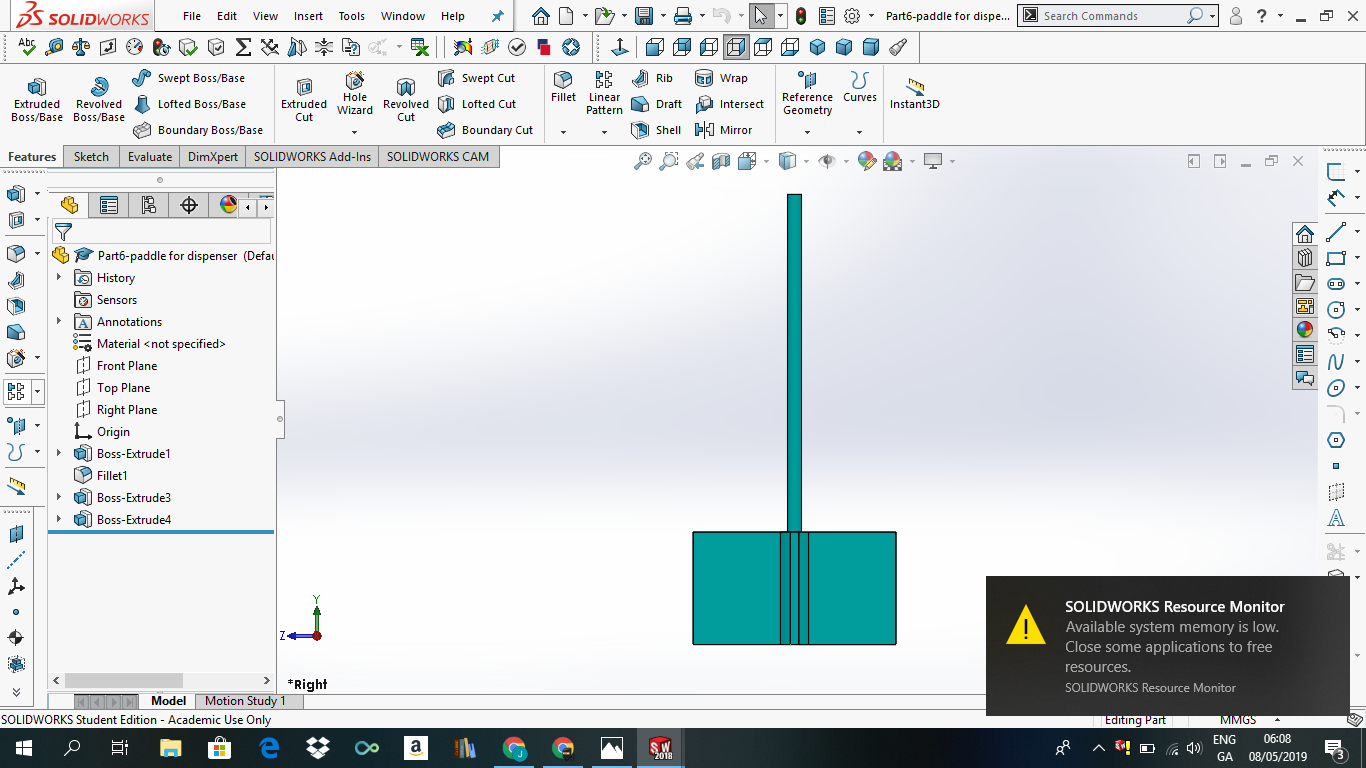Viewport: 1366px width, 768px height.
Task: Open the PropertyManager tab icon
Action: (109, 205)
